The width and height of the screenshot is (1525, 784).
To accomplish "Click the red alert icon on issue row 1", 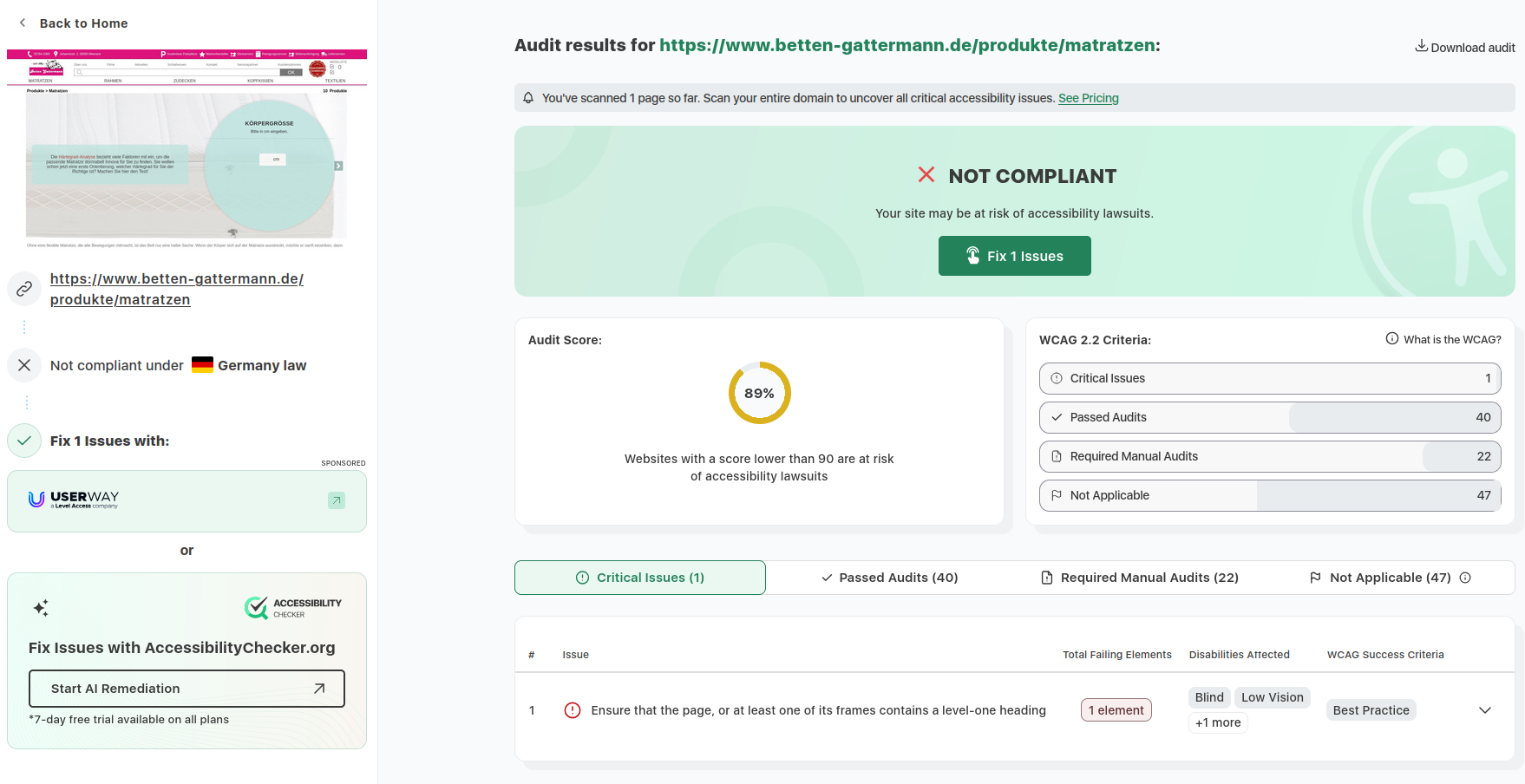I will point(573,710).
